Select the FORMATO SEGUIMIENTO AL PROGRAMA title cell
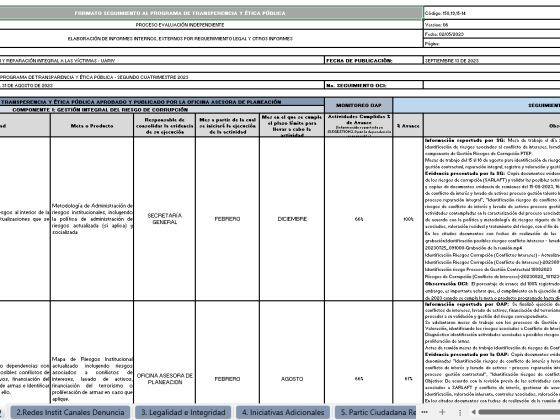This screenshot has height=420, width=560. tap(211, 13)
